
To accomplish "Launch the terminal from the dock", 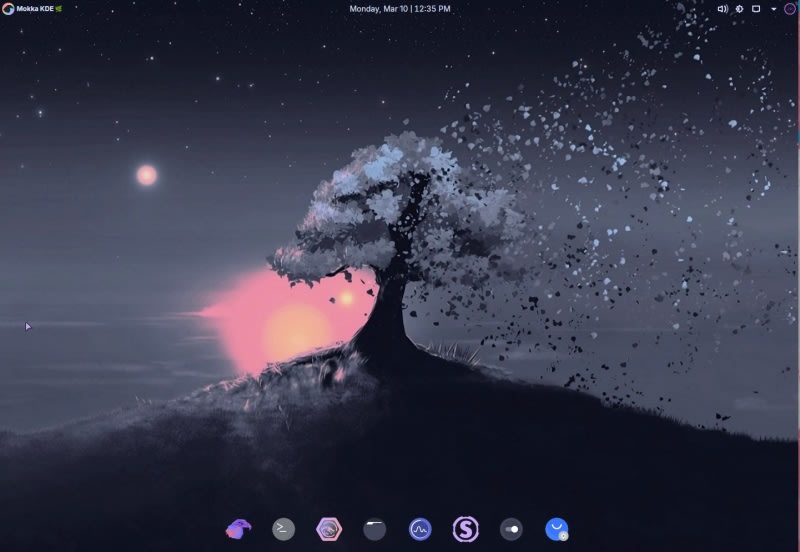I will [283, 529].
